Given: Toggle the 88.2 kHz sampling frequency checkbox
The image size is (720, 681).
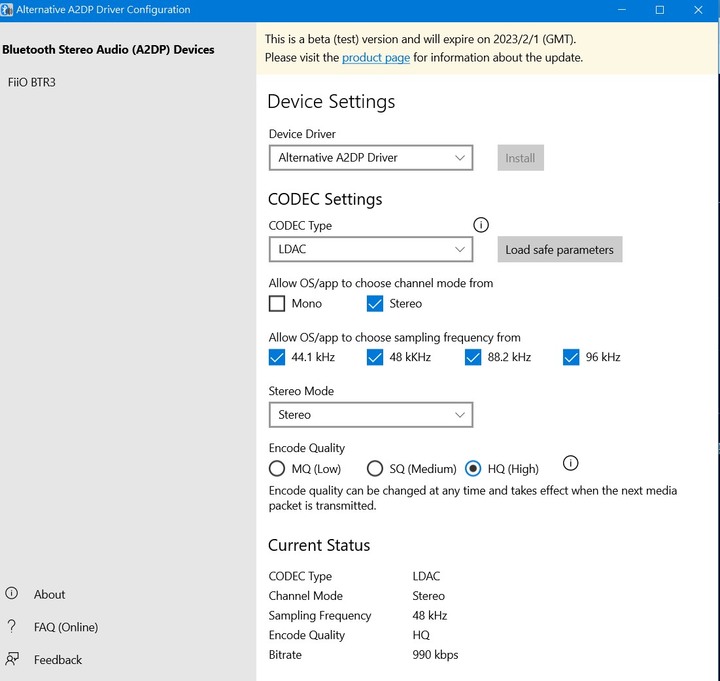Looking at the screenshot, I should coord(473,357).
